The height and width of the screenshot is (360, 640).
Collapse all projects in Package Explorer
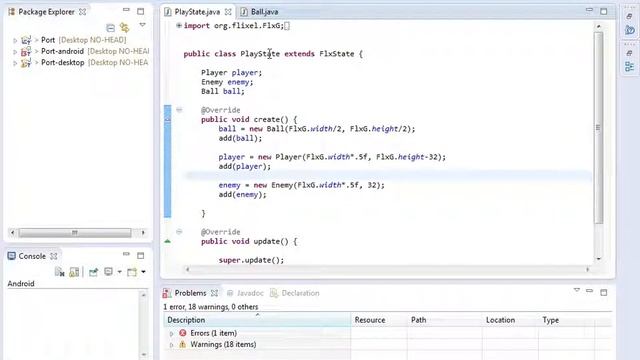[x=110, y=28]
